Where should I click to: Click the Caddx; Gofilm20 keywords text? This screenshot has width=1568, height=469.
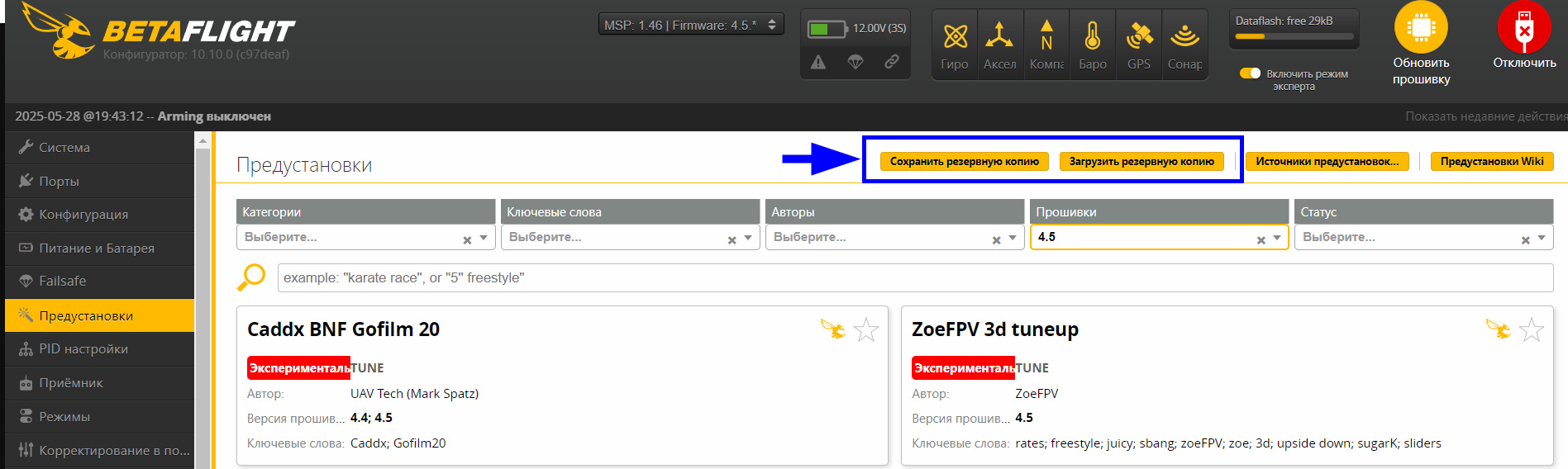pyautogui.click(x=398, y=443)
